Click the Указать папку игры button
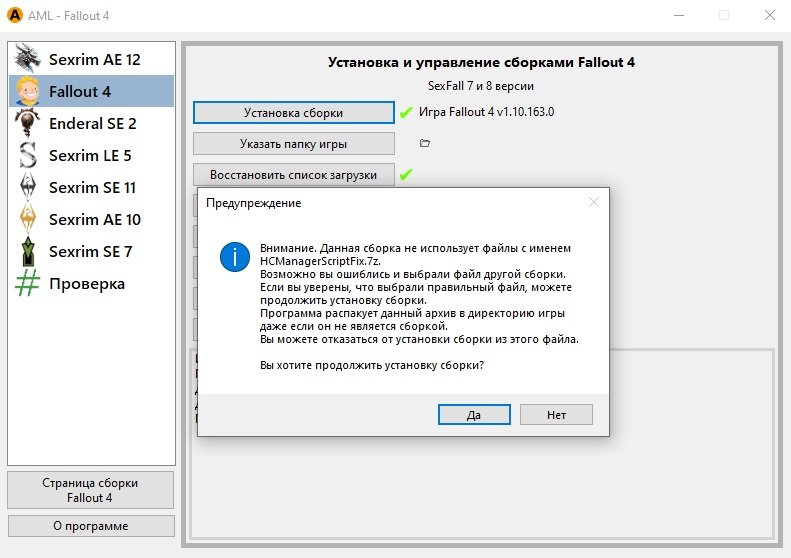The height and width of the screenshot is (558, 791). (x=294, y=144)
